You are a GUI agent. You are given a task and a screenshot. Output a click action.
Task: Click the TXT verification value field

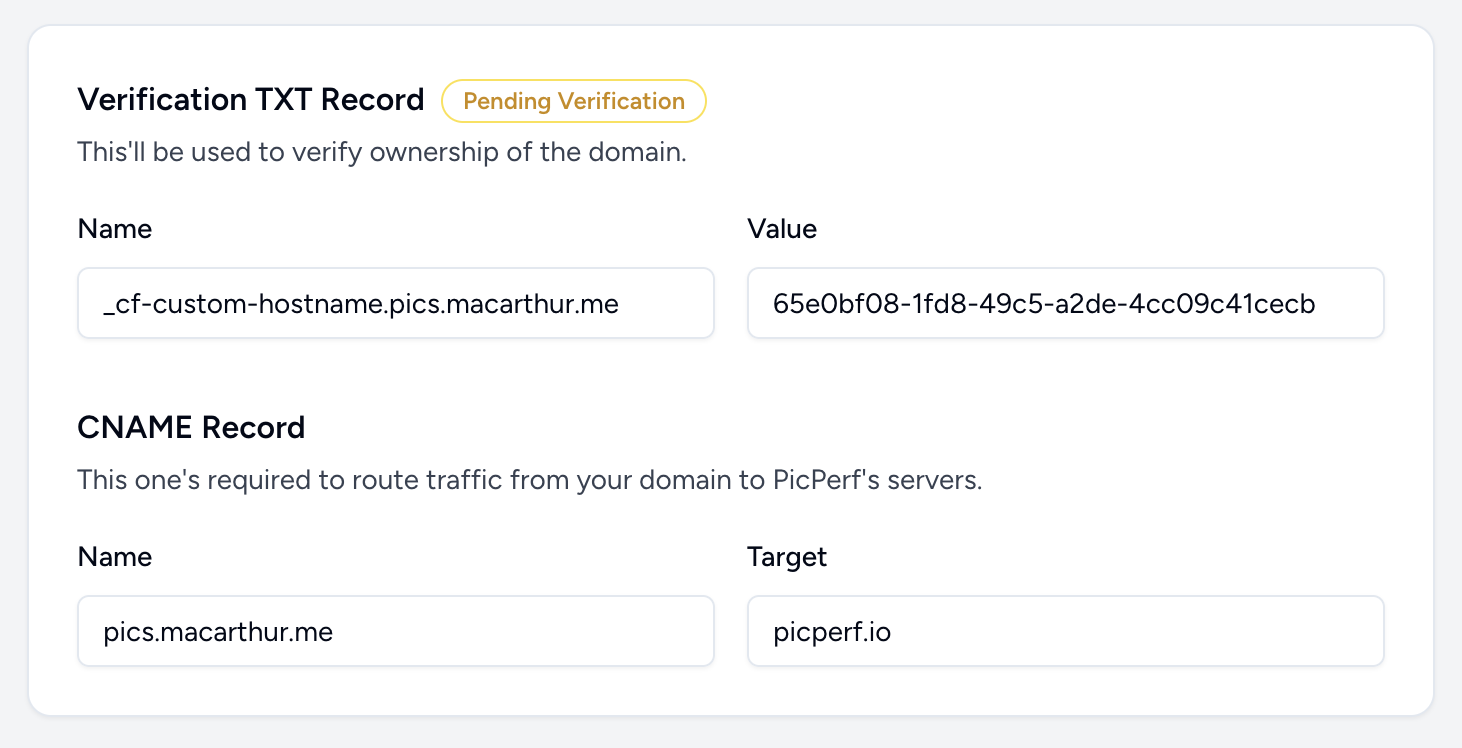pos(1065,303)
